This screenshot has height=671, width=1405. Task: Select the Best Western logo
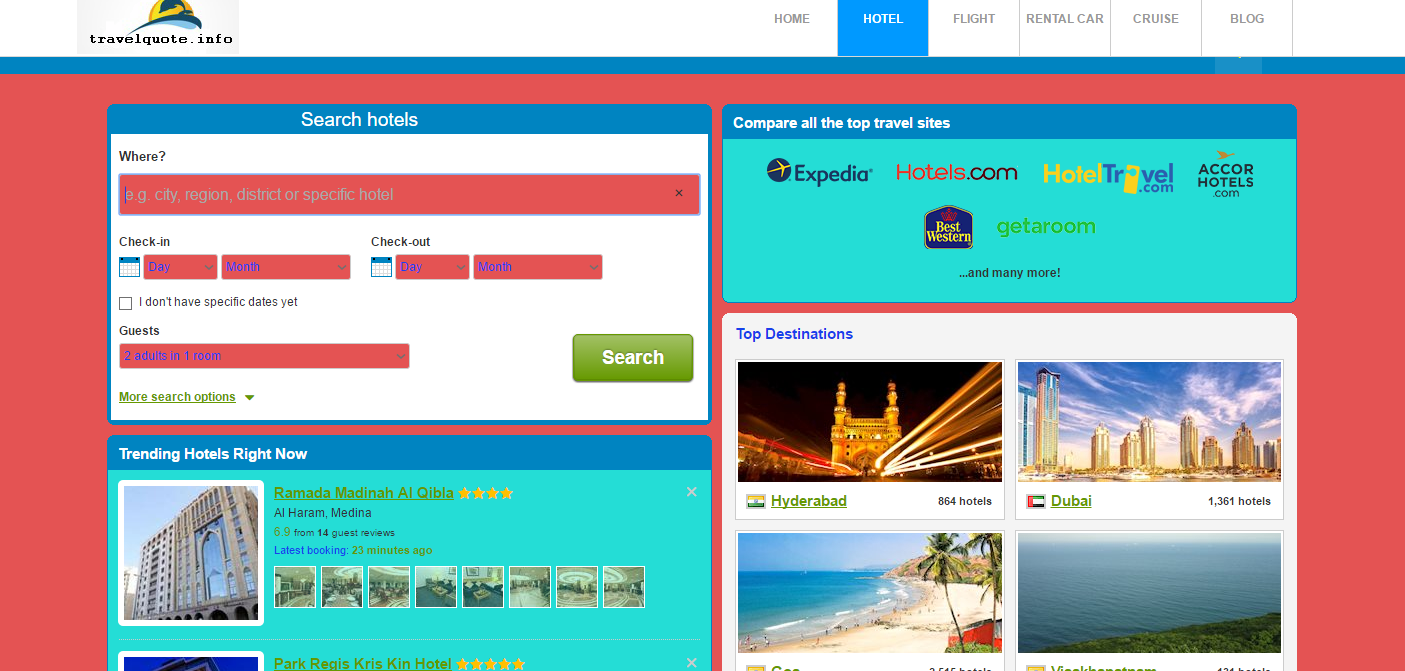(x=948, y=227)
